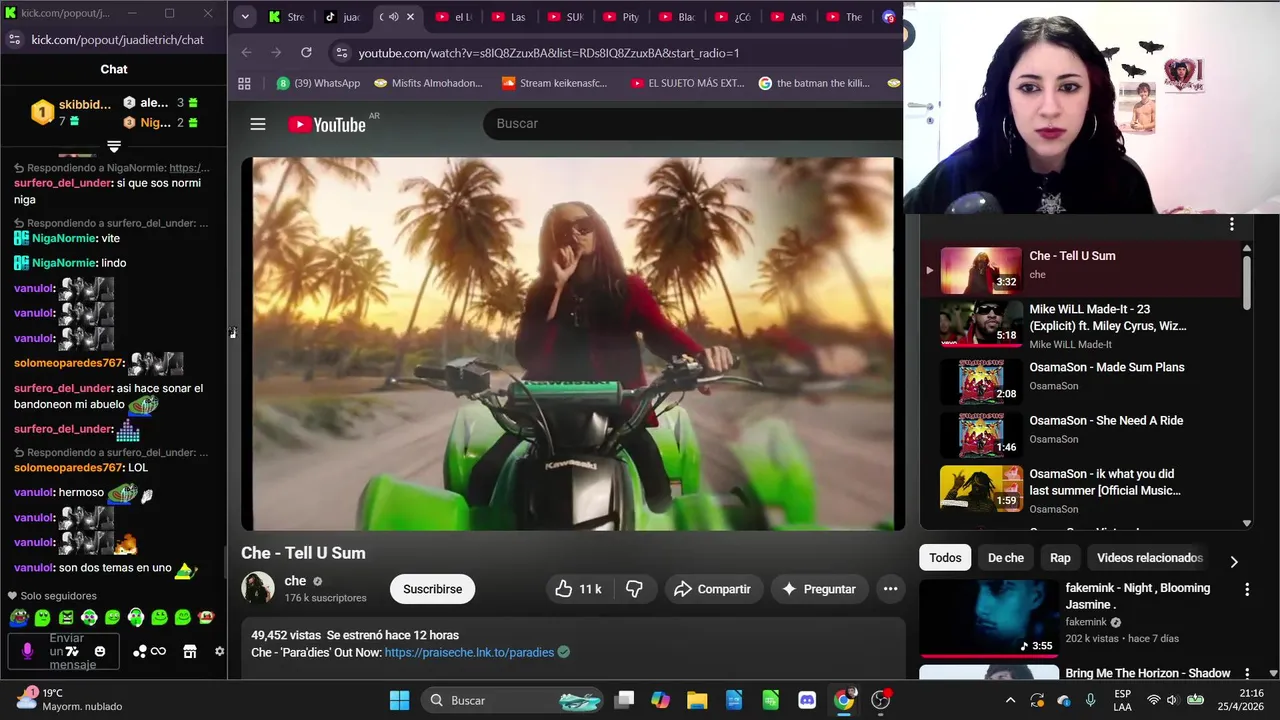
Task: Switch to the TikTok browser tab
Action: click(x=343, y=17)
